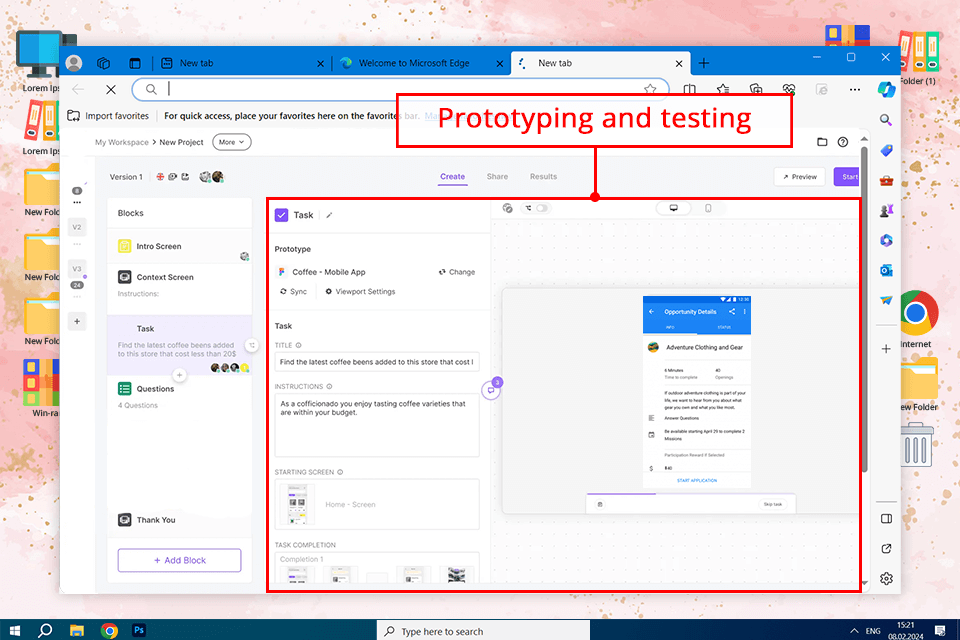This screenshot has height=640, width=960.
Task: Click Import favorites
Action: click(108, 116)
